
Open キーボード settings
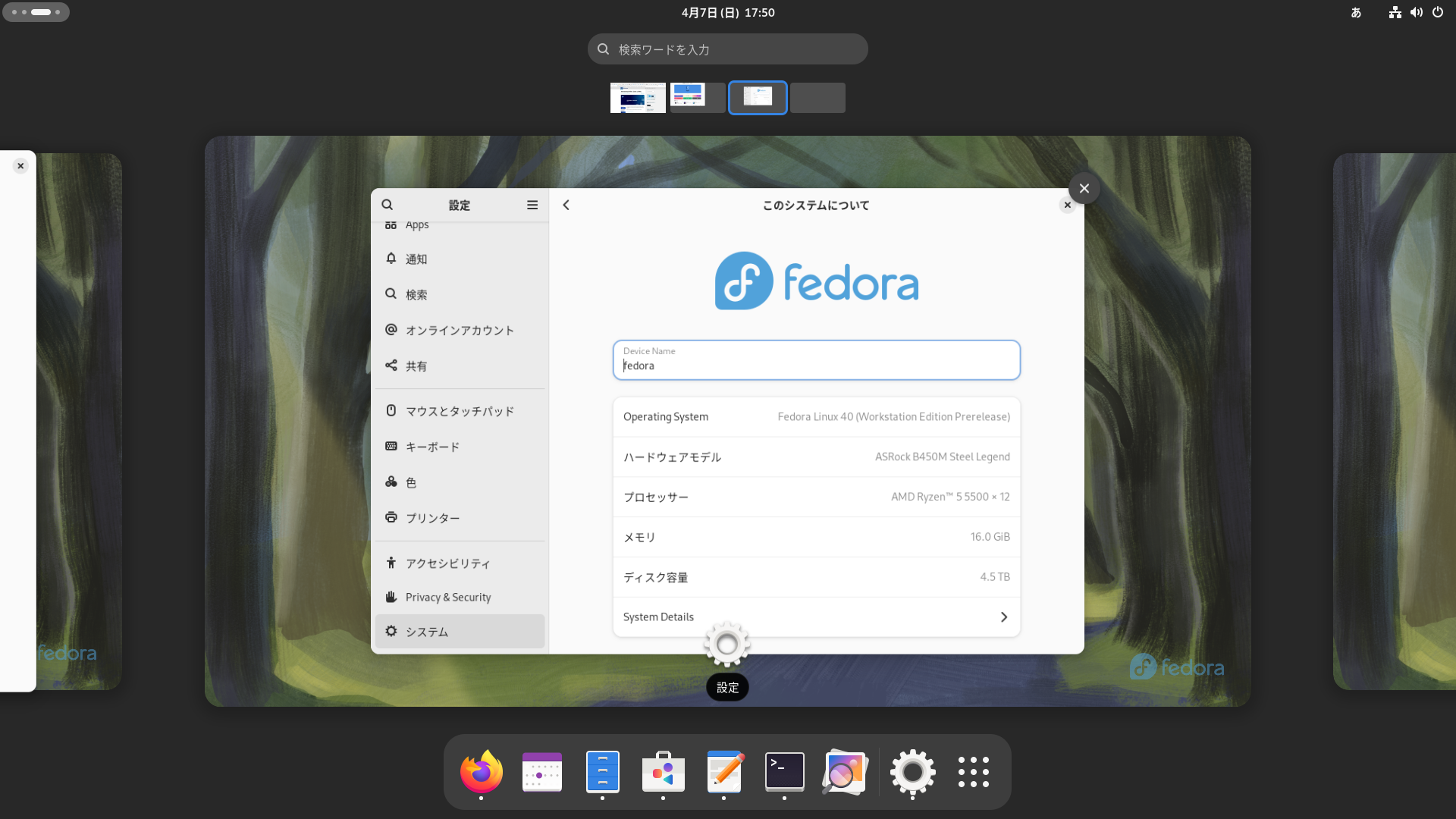coord(460,447)
